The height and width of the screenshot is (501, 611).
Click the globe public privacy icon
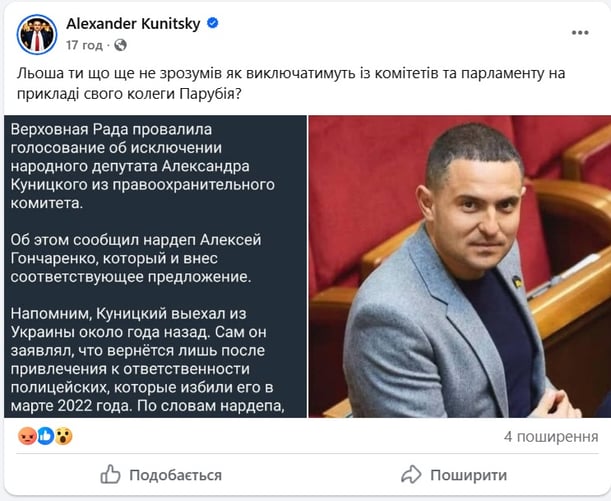click(x=120, y=45)
